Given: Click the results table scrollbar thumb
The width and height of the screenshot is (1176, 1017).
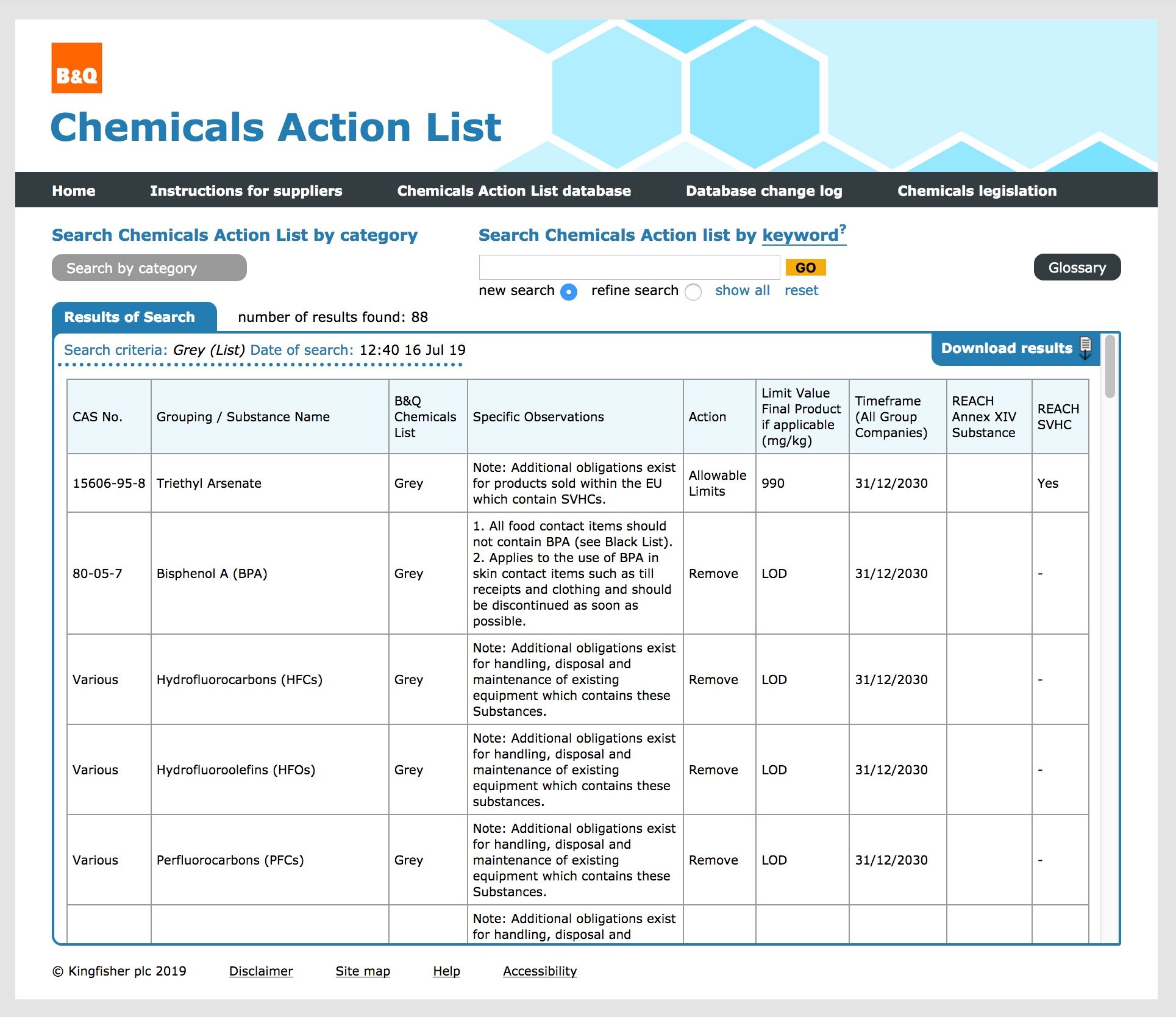Looking at the screenshot, I should click(x=1110, y=366).
